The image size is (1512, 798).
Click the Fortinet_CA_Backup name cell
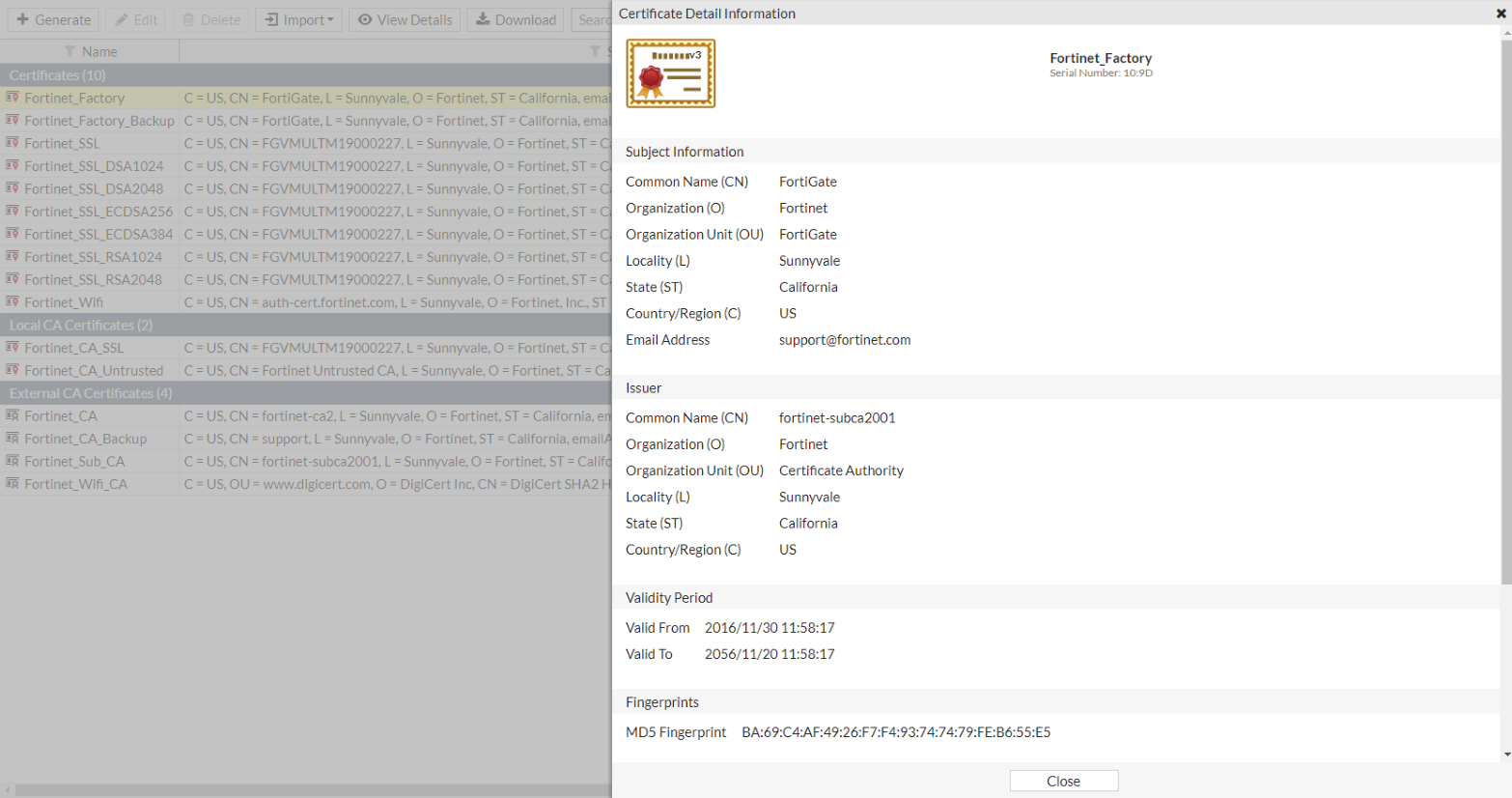point(85,439)
